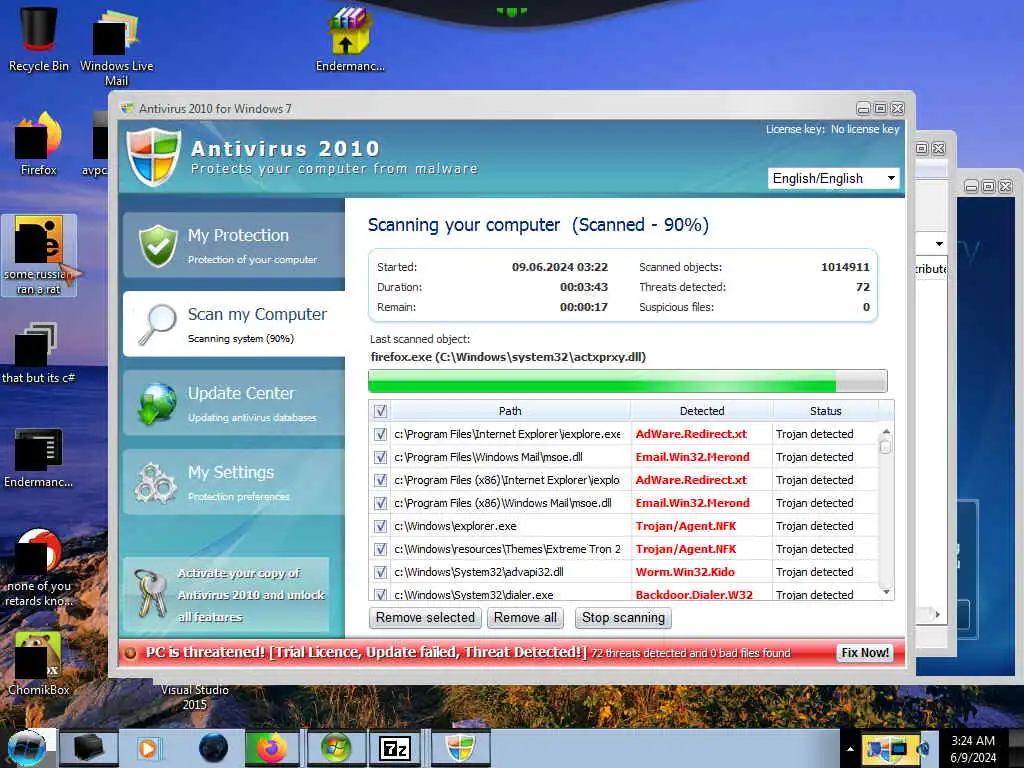Uncheck the Program Files (x86) Internet Explorer row
This screenshot has width=1024, height=768.
(381, 480)
